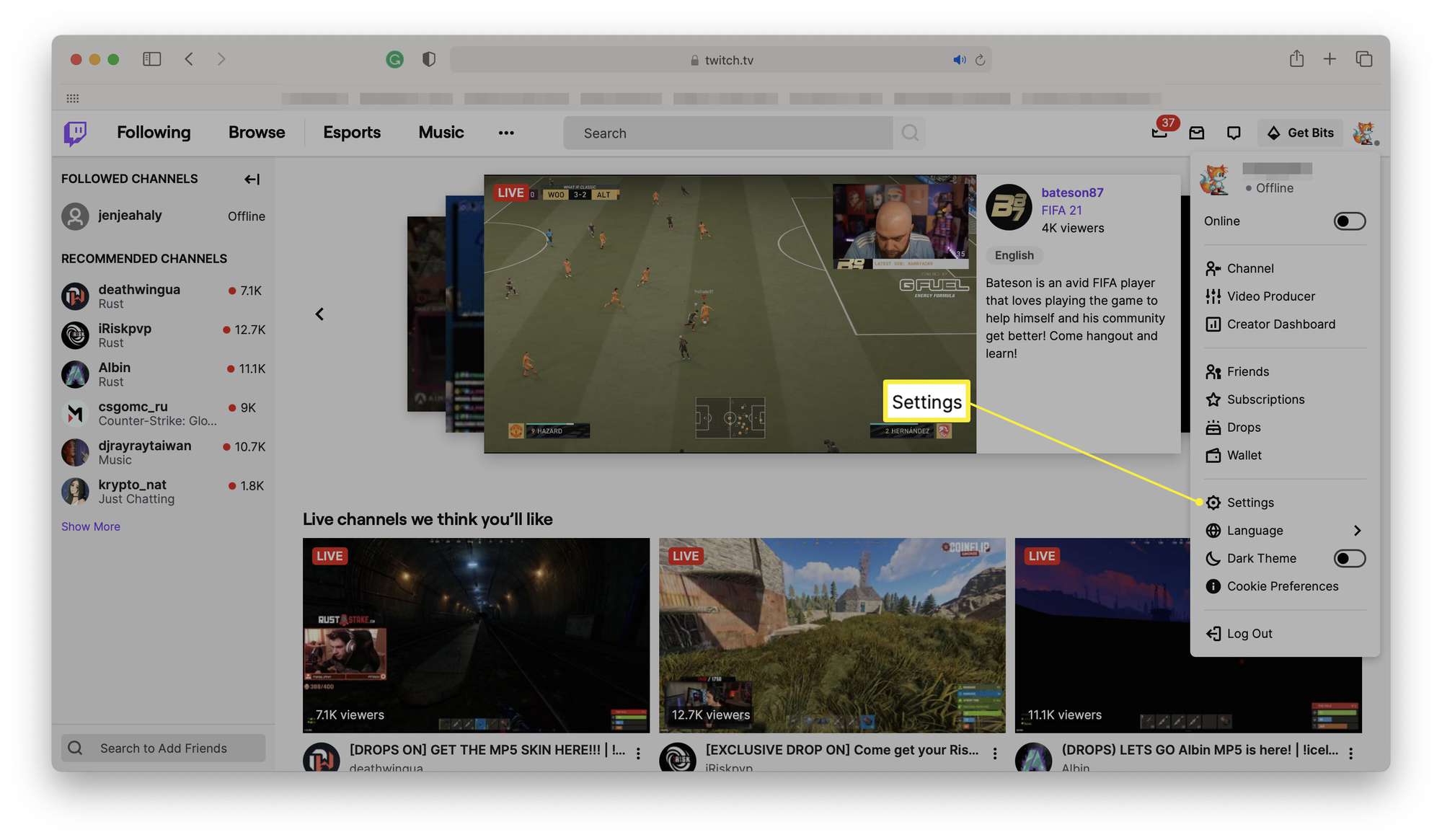This screenshot has height=840, width=1442.
Task: Open Twitch home via the logo
Action: (75, 133)
